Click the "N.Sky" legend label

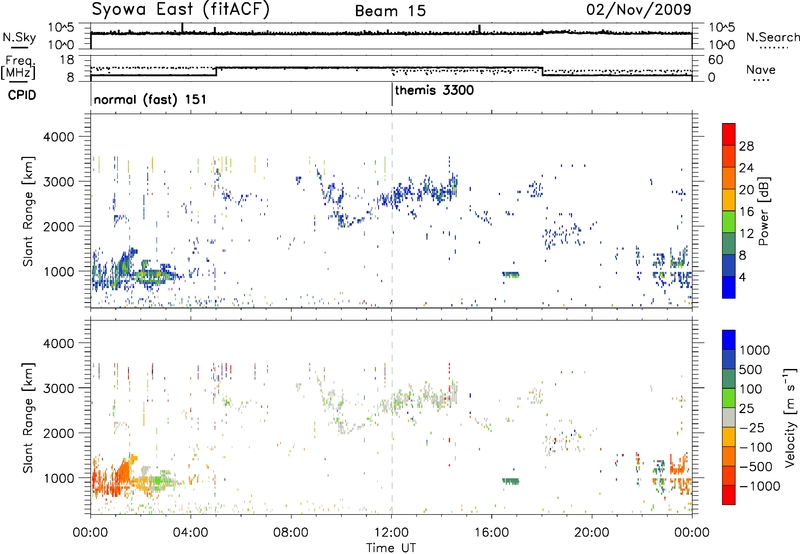coord(19,38)
